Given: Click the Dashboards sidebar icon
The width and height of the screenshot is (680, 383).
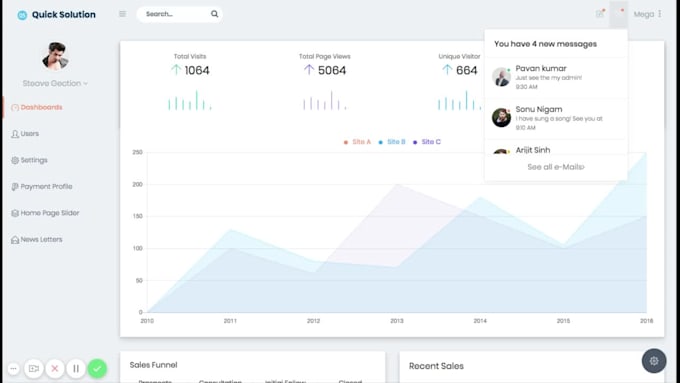Looking at the screenshot, I should click(x=15, y=108).
